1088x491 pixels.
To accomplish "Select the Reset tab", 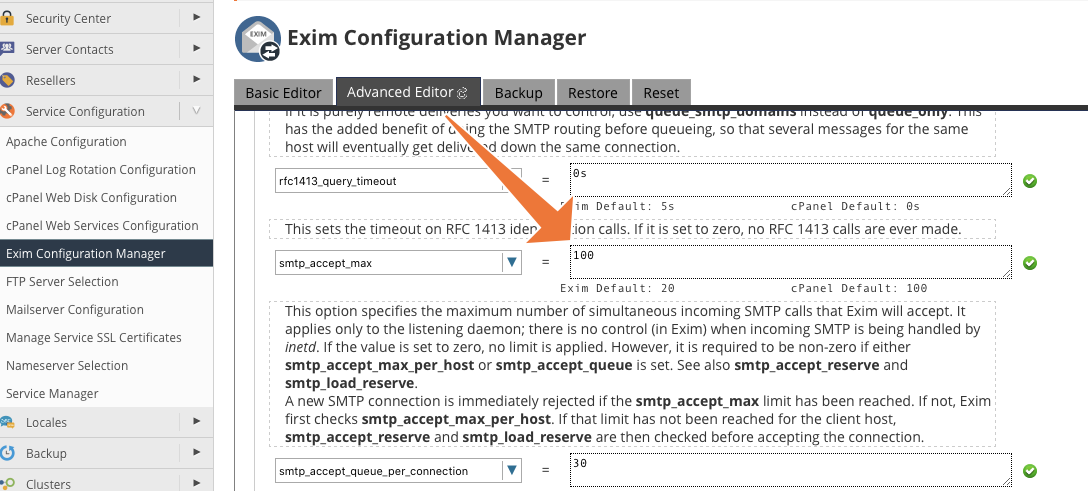I will pyautogui.click(x=661, y=92).
